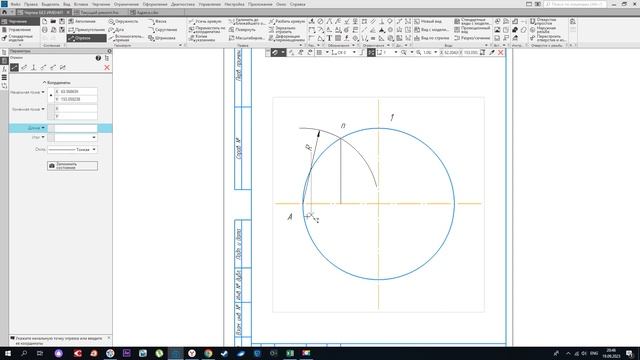
Task: Open the Excel icon in taskbar
Action: (x=290, y=353)
